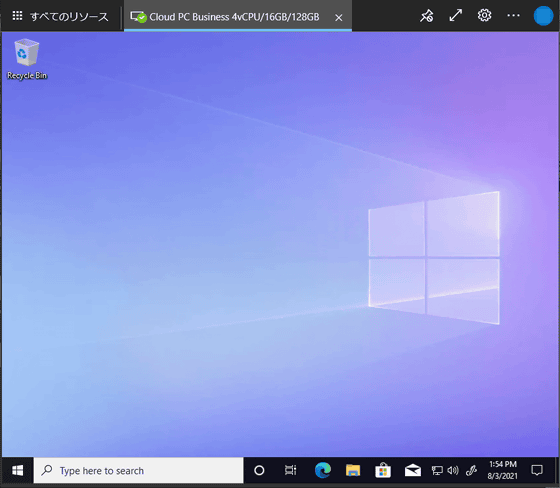This screenshot has height=488, width=560.
Task: Open Microsoft Store from the taskbar
Action: point(383,470)
